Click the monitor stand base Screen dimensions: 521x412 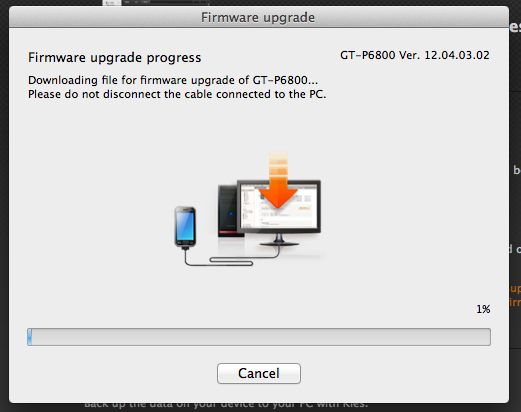pos(279,243)
